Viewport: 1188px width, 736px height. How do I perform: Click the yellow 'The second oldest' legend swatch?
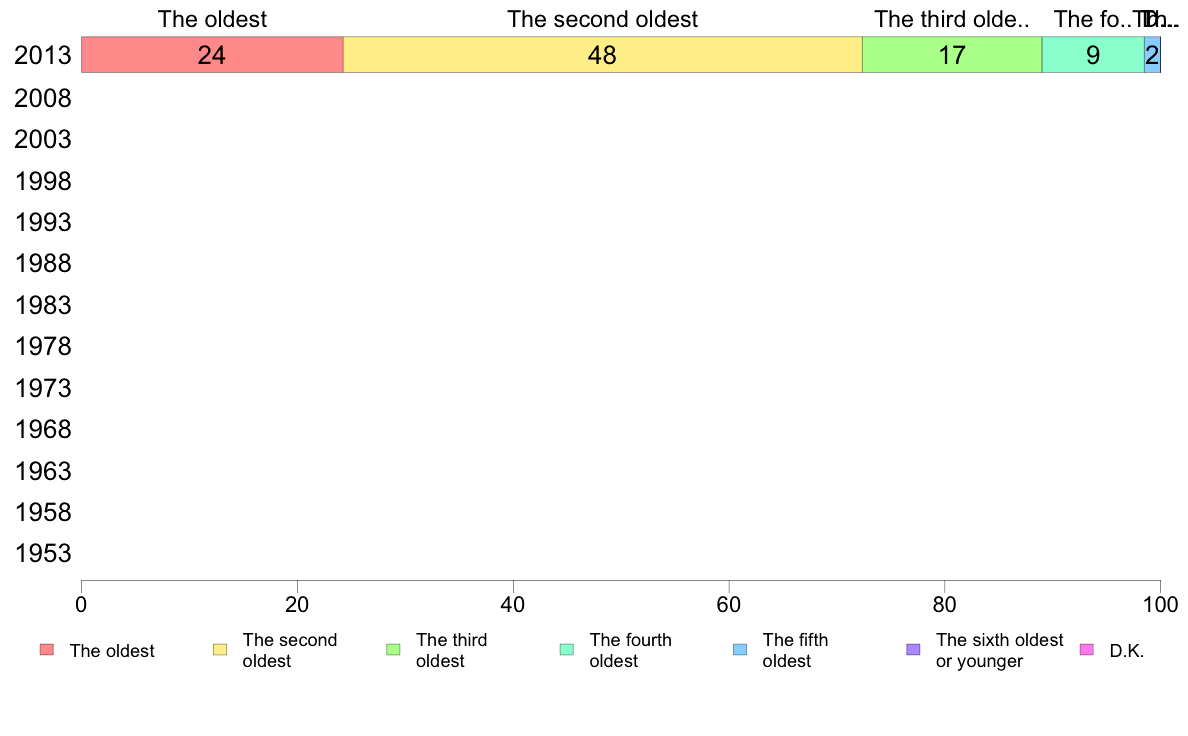[220, 650]
